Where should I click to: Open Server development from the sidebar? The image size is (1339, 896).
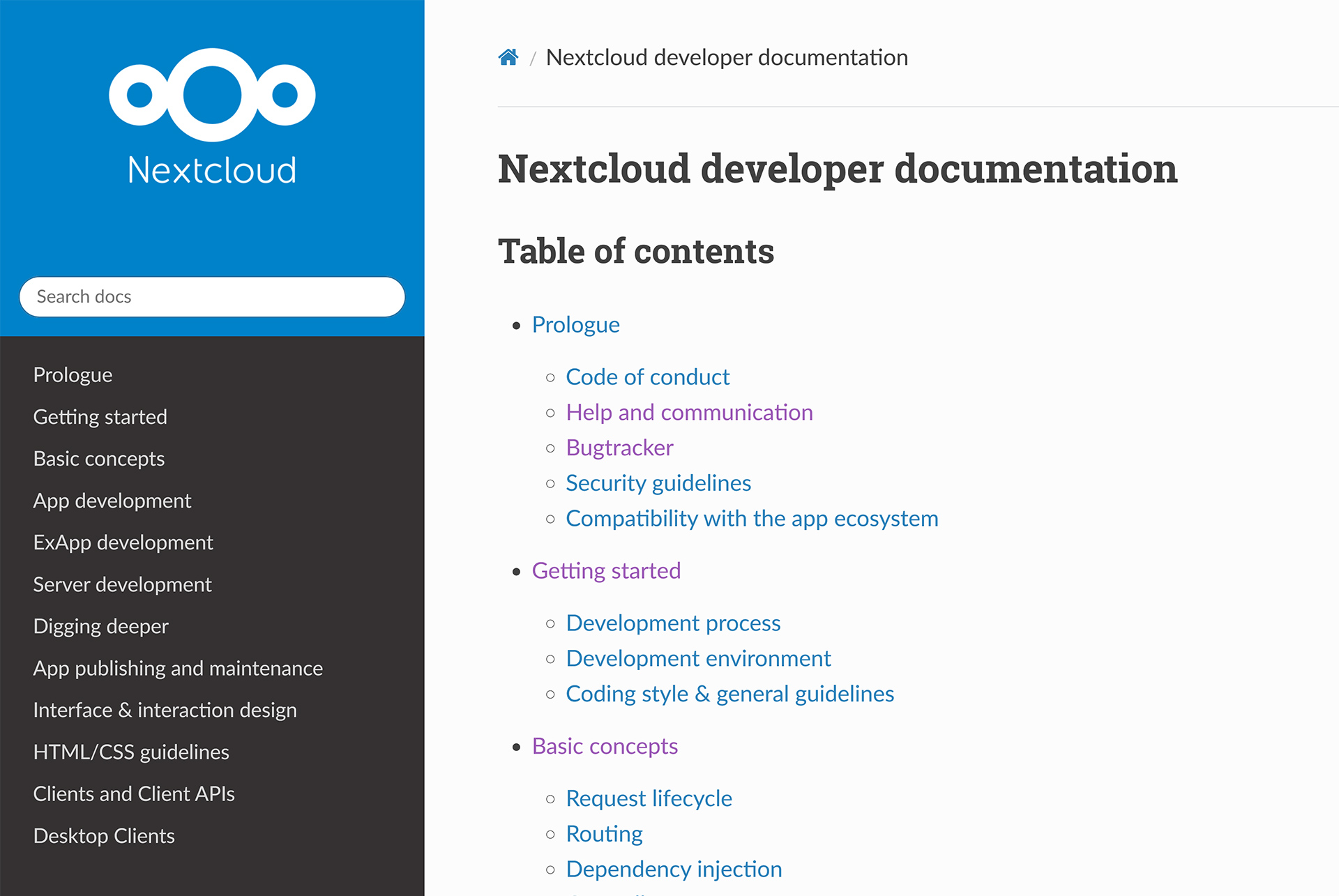coord(122,584)
